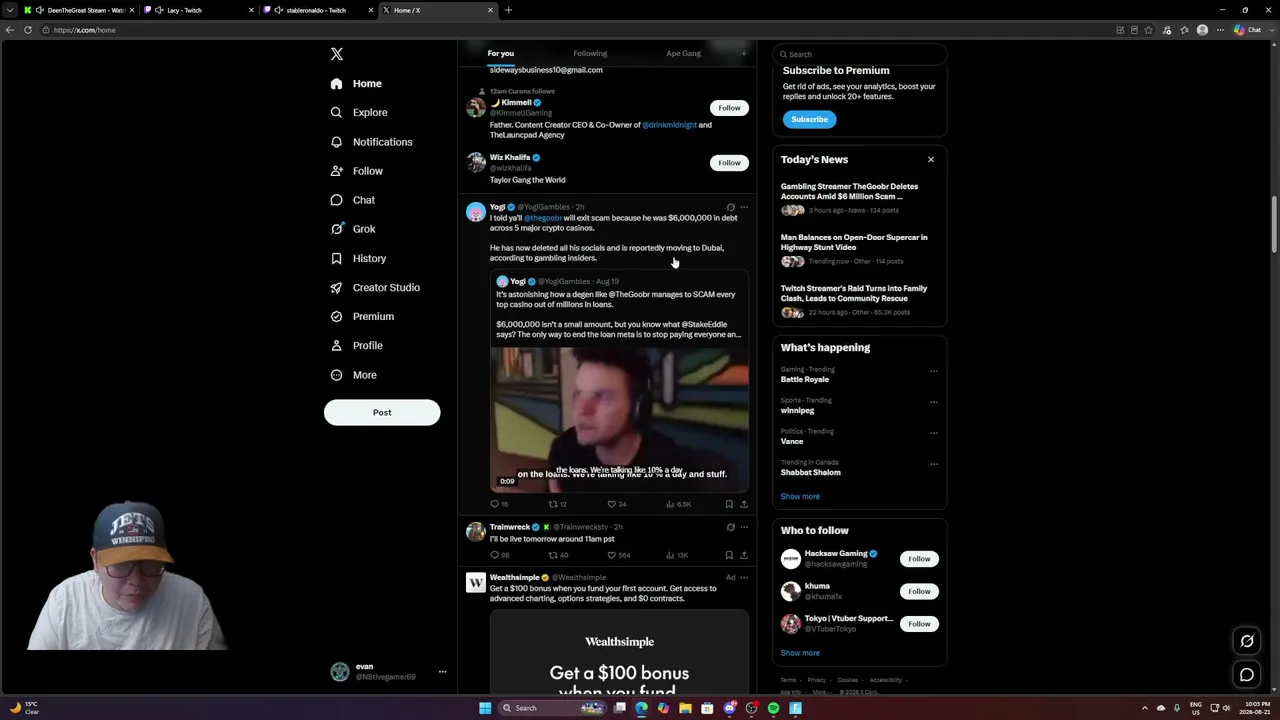Open a new browser tab
Image resolution: width=1280 pixels, height=720 pixels.
point(508,10)
